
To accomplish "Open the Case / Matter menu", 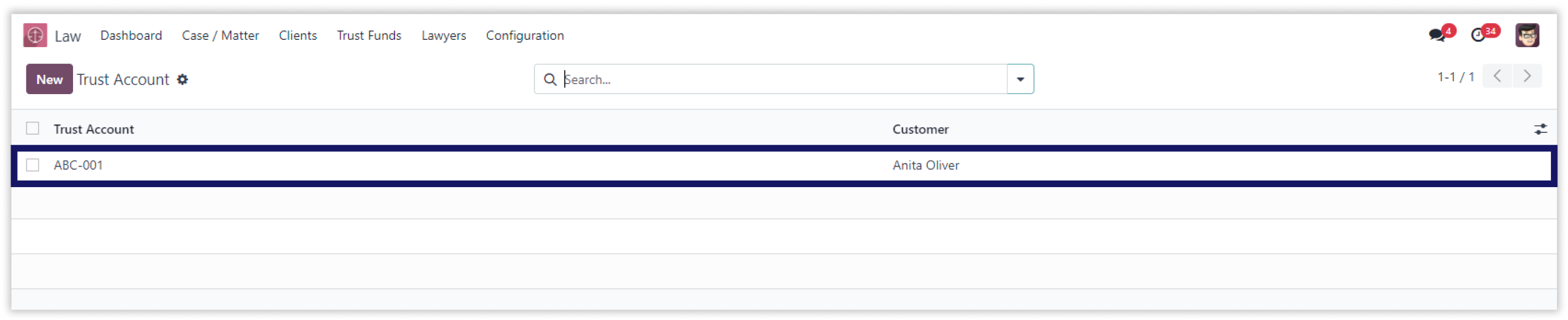I will click(220, 35).
